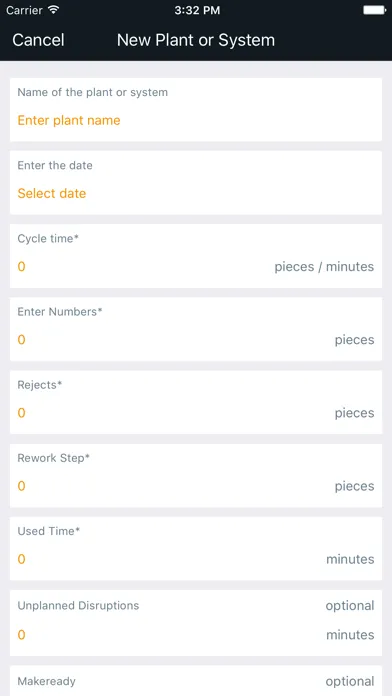Viewport: 392px width, 696px height.
Task: Edit the Enter Numbers pieces value
Action: click(196, 329)
